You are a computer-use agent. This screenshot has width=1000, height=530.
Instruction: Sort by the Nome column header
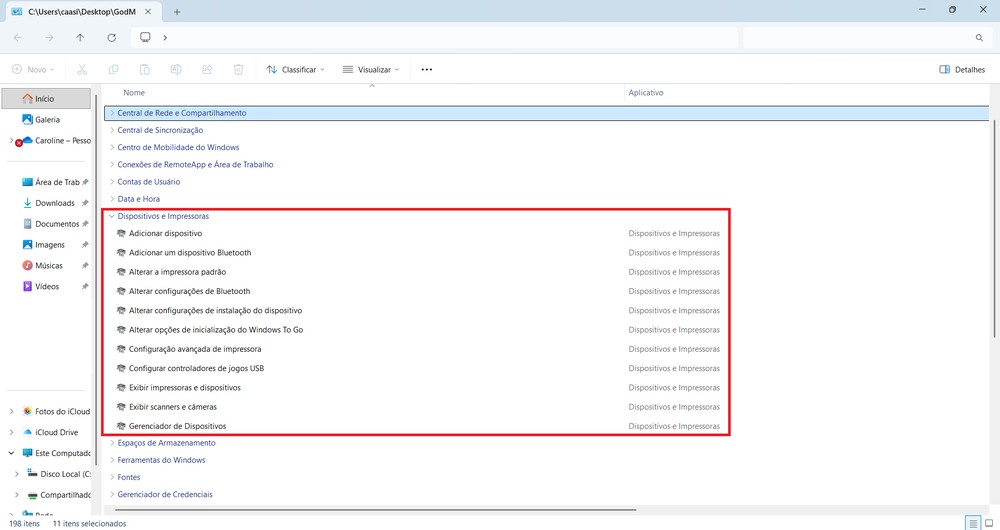[x=134, y=92]
